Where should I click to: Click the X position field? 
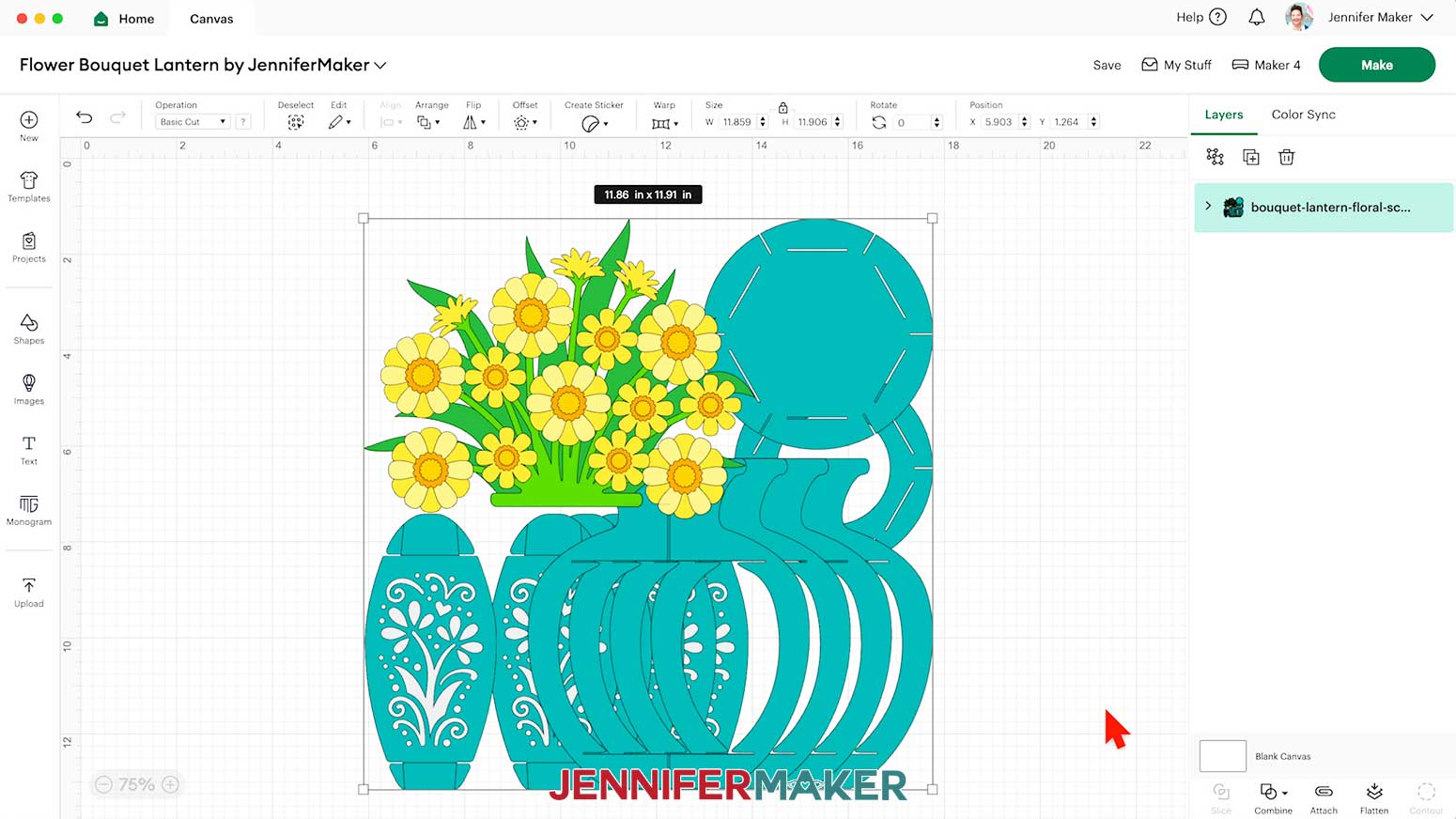coord(999,122)
